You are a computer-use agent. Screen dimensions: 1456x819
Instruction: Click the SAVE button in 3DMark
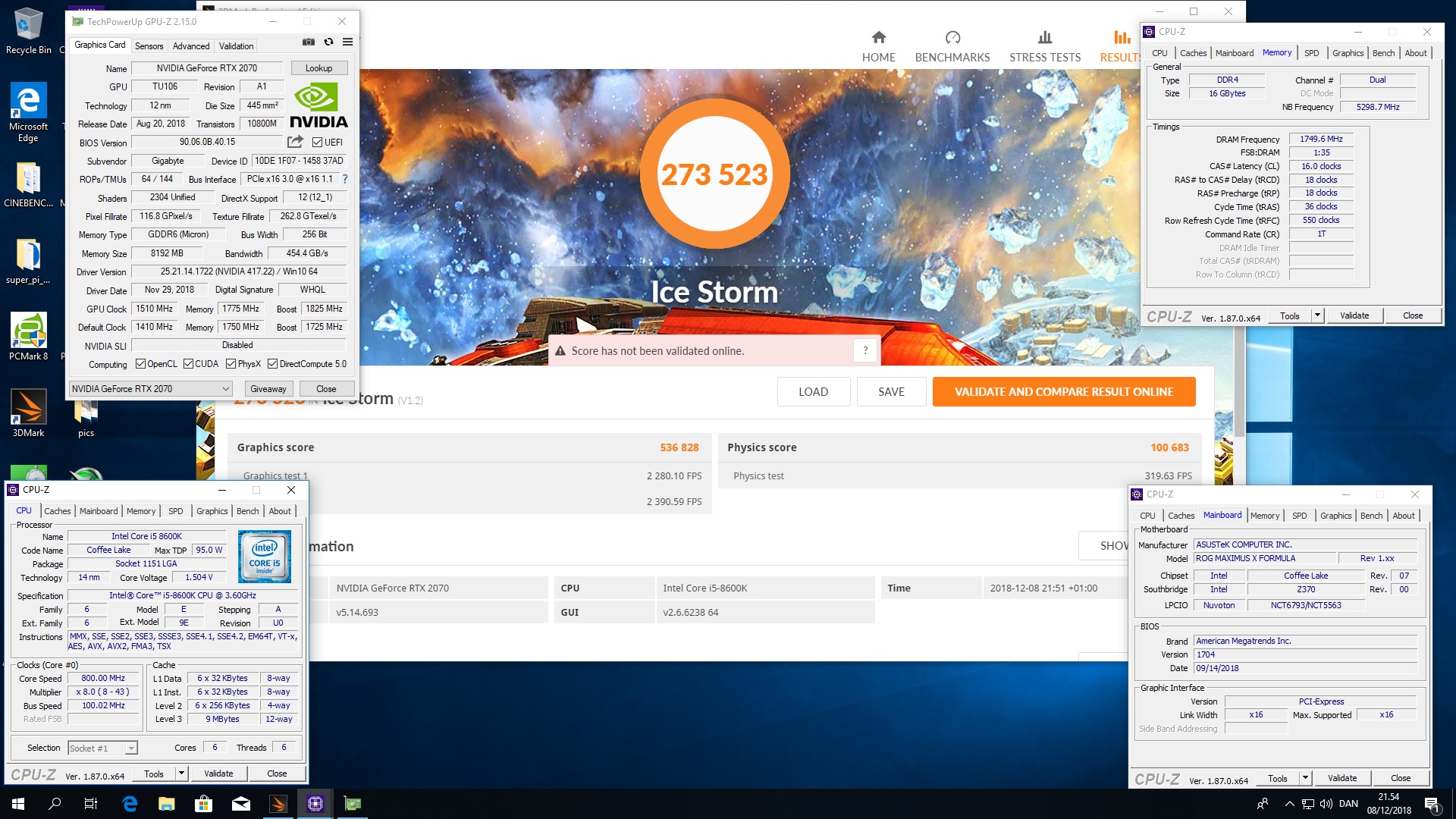coord(891,392)
